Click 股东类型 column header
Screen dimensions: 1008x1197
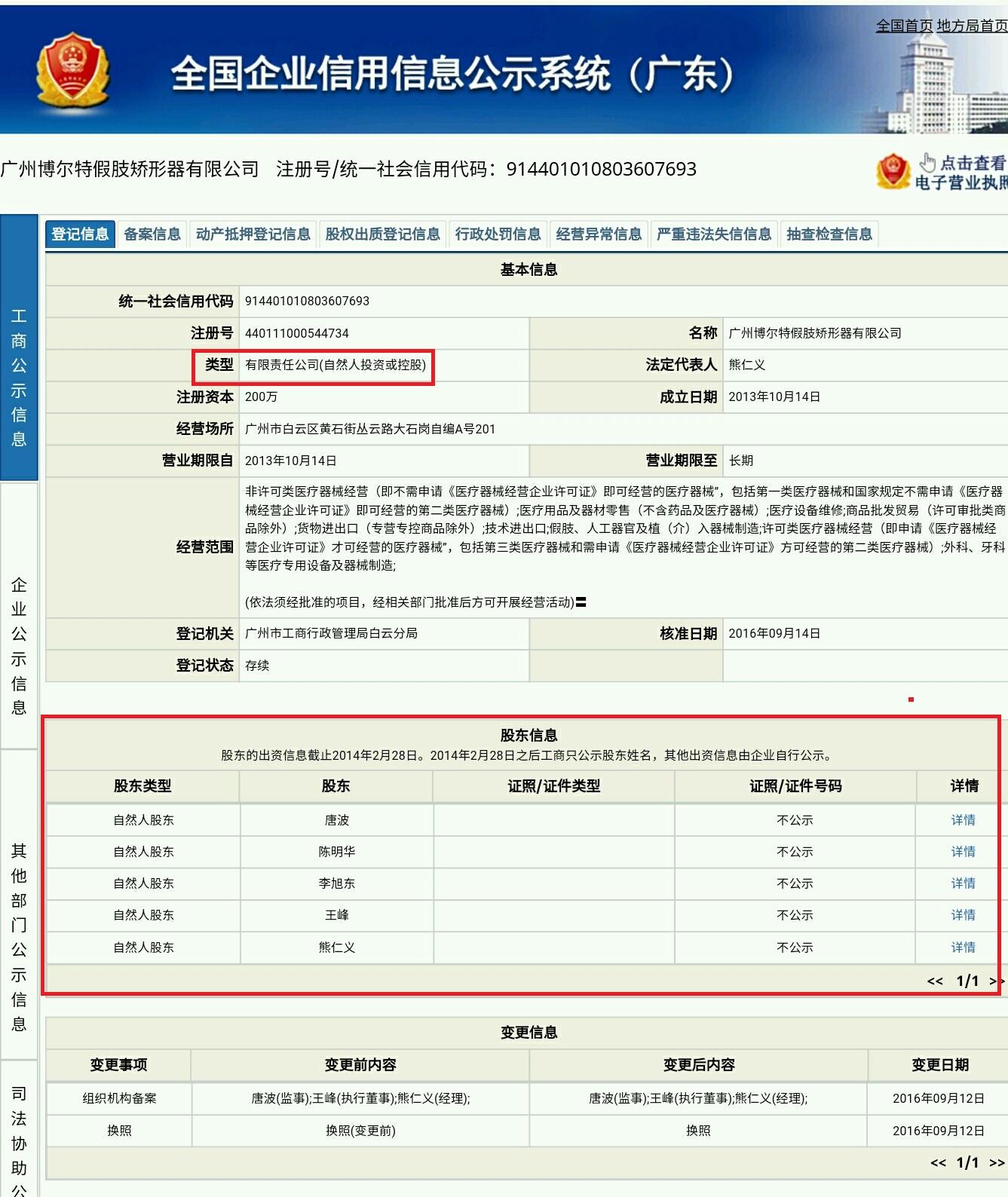(x=142, y=786)
